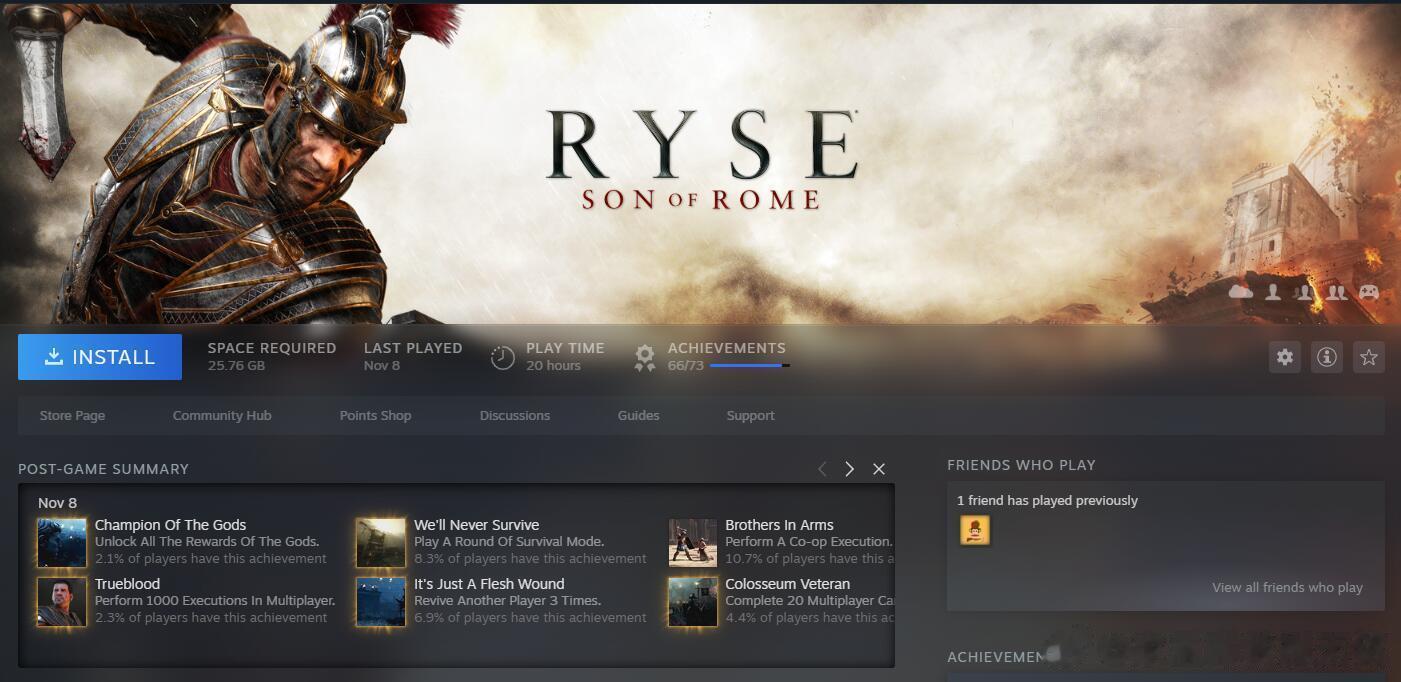Open game settings via gear icon
Viewport: 1401px width, 682px height.
tap(1285, 357)
